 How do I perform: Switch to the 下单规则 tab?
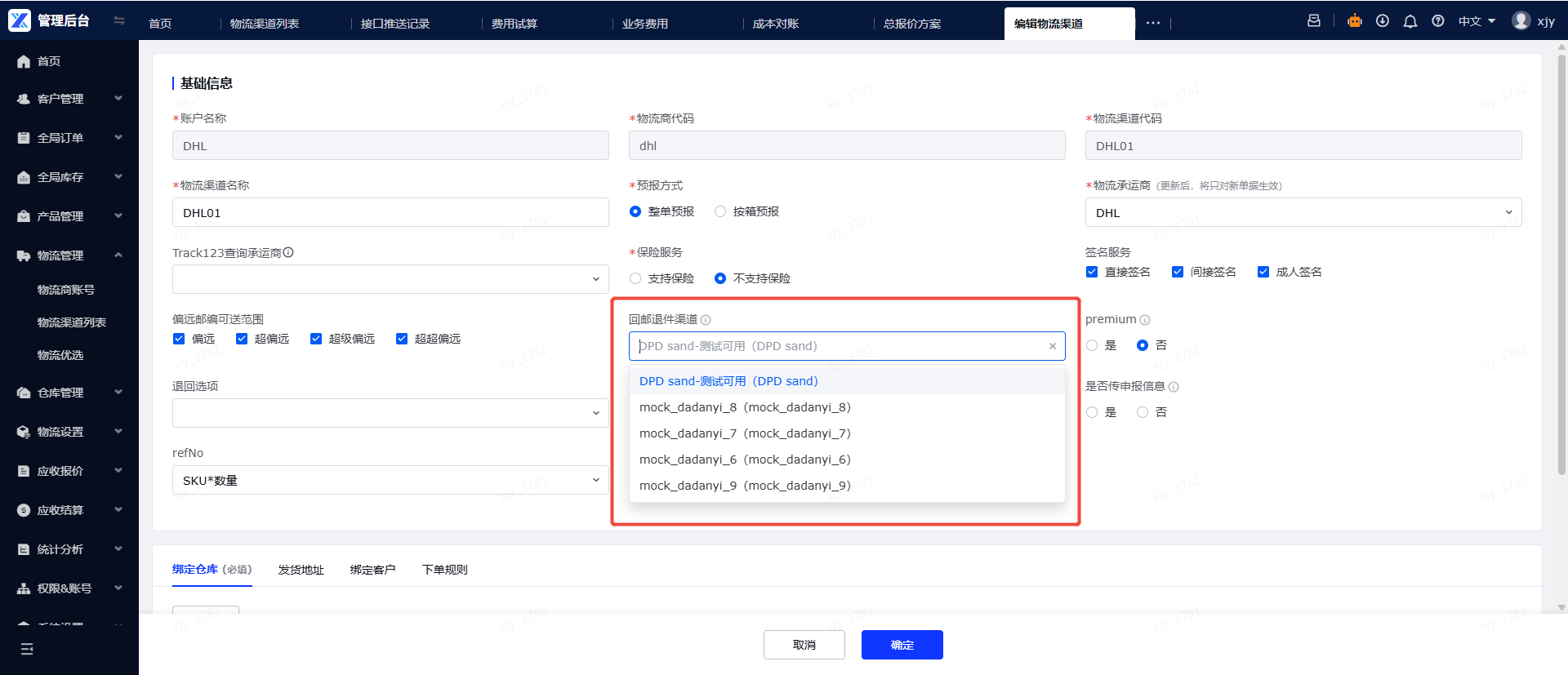click(445, 570)
